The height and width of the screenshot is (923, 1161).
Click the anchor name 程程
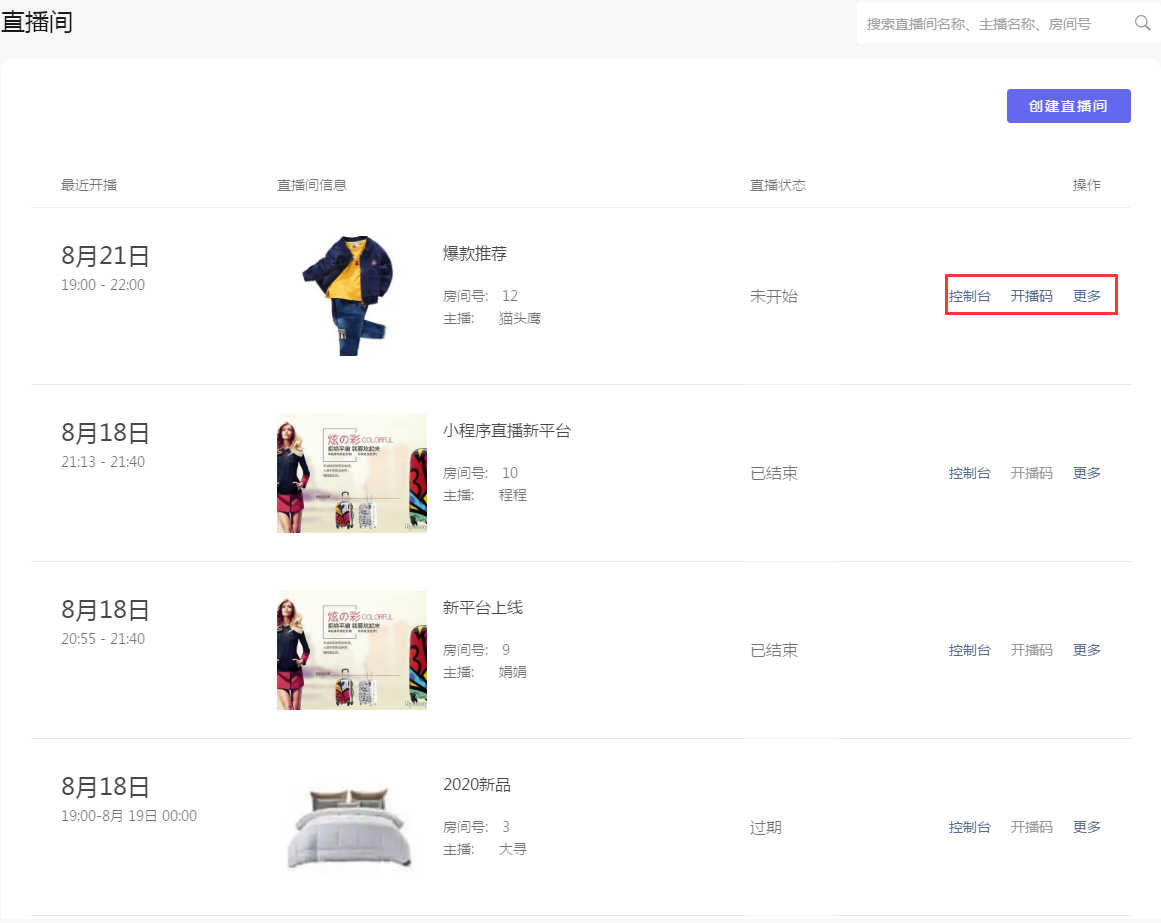click(512, 495)
